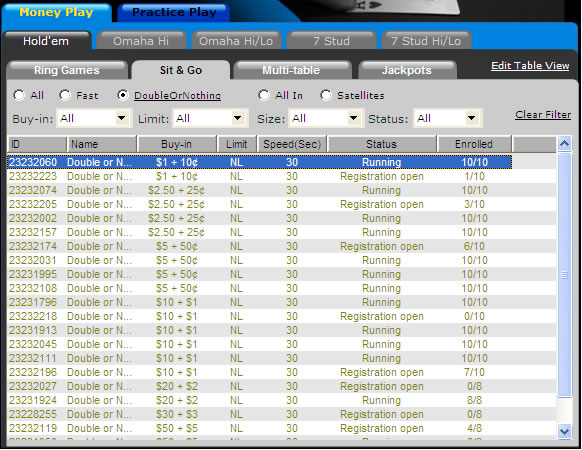Open the 7 Stud game tab

pos(331,40)
